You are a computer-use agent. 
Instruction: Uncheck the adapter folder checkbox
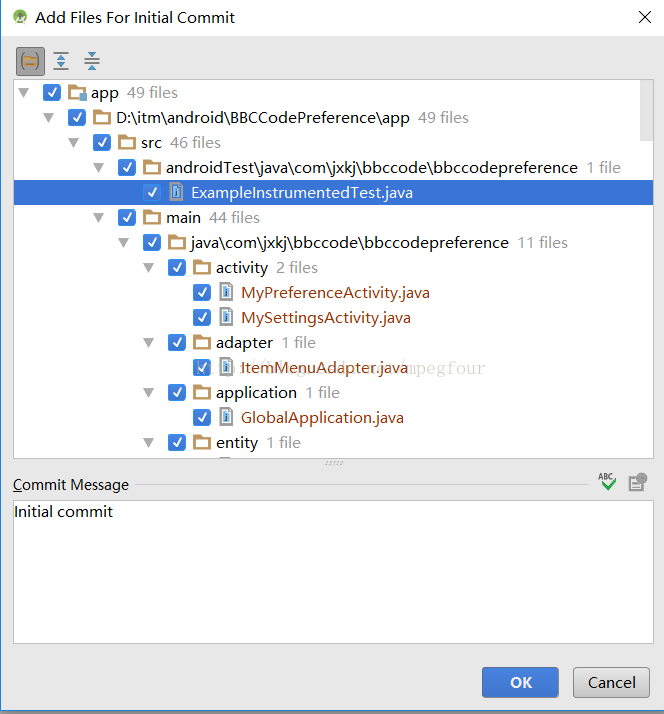point(177,342)
